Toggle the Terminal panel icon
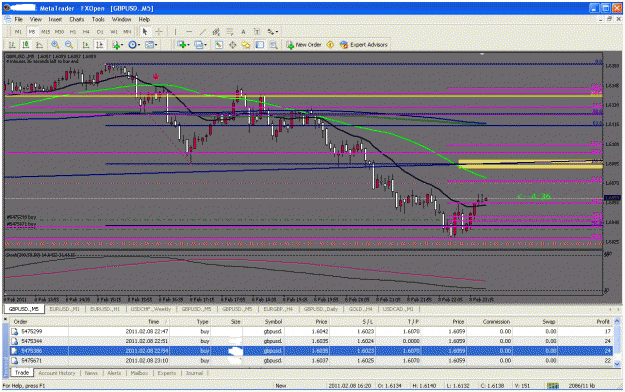 coord(260,45)
